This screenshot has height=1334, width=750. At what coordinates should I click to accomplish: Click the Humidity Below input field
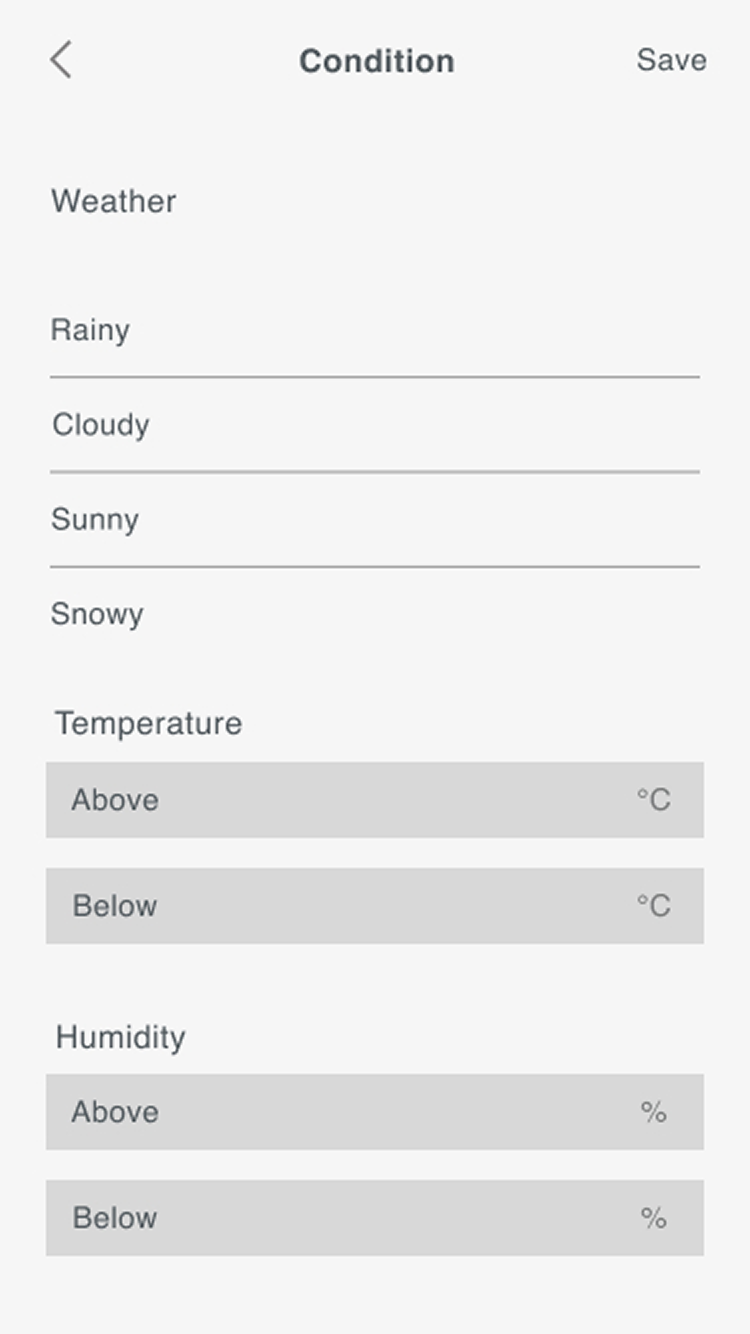point(340,1218)
